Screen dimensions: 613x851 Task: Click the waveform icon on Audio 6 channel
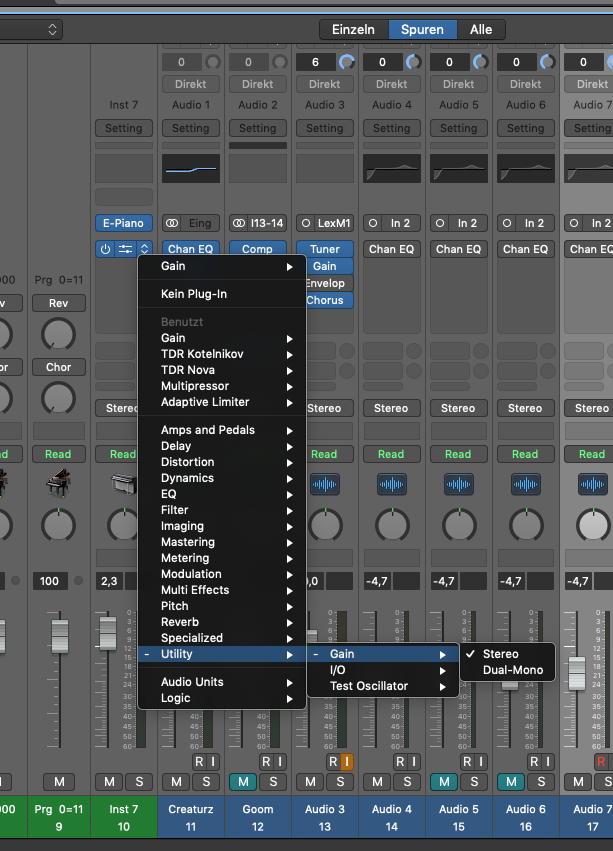coord(526,484)
